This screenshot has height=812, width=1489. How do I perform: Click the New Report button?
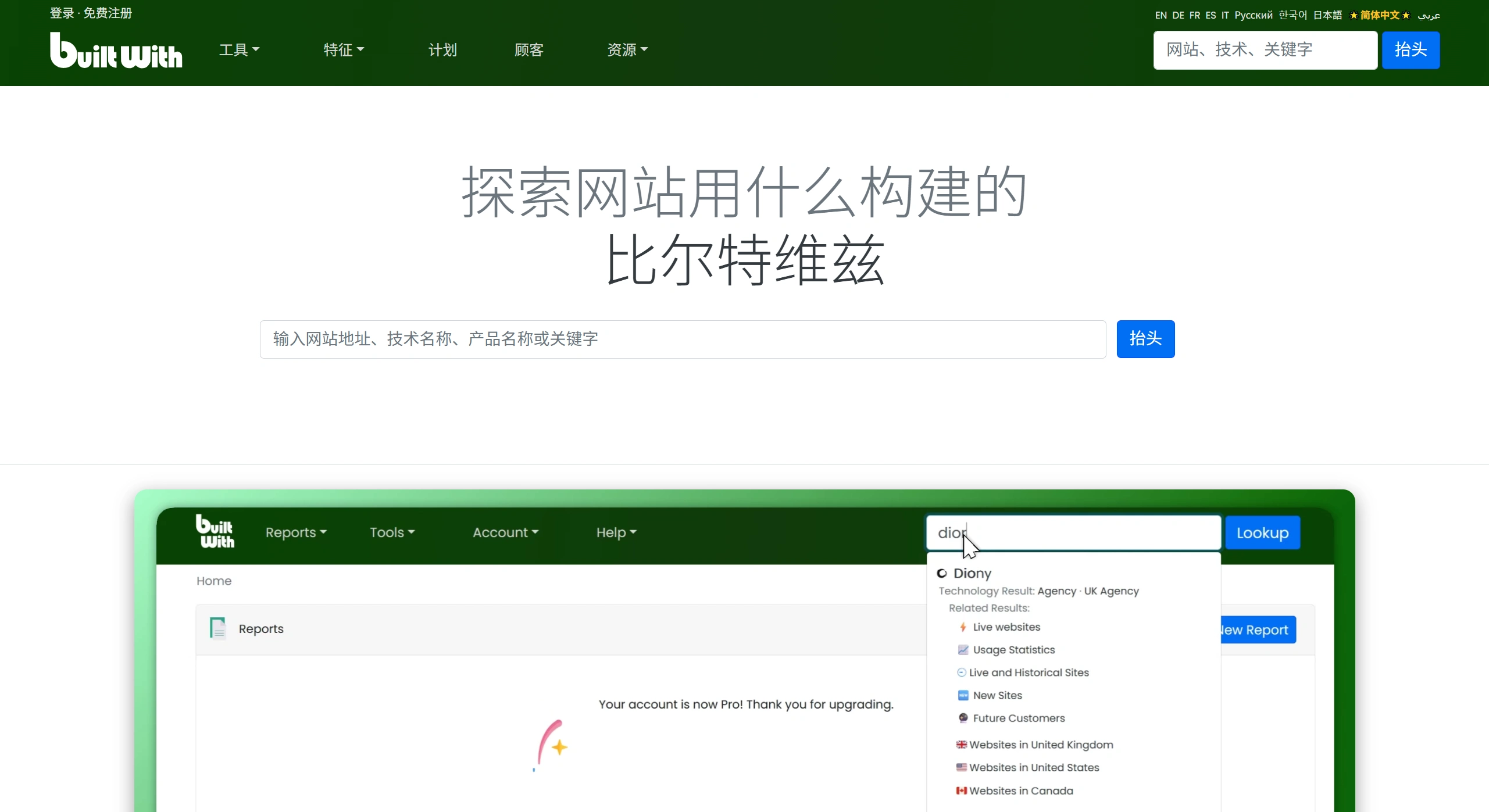[1258, 629]
